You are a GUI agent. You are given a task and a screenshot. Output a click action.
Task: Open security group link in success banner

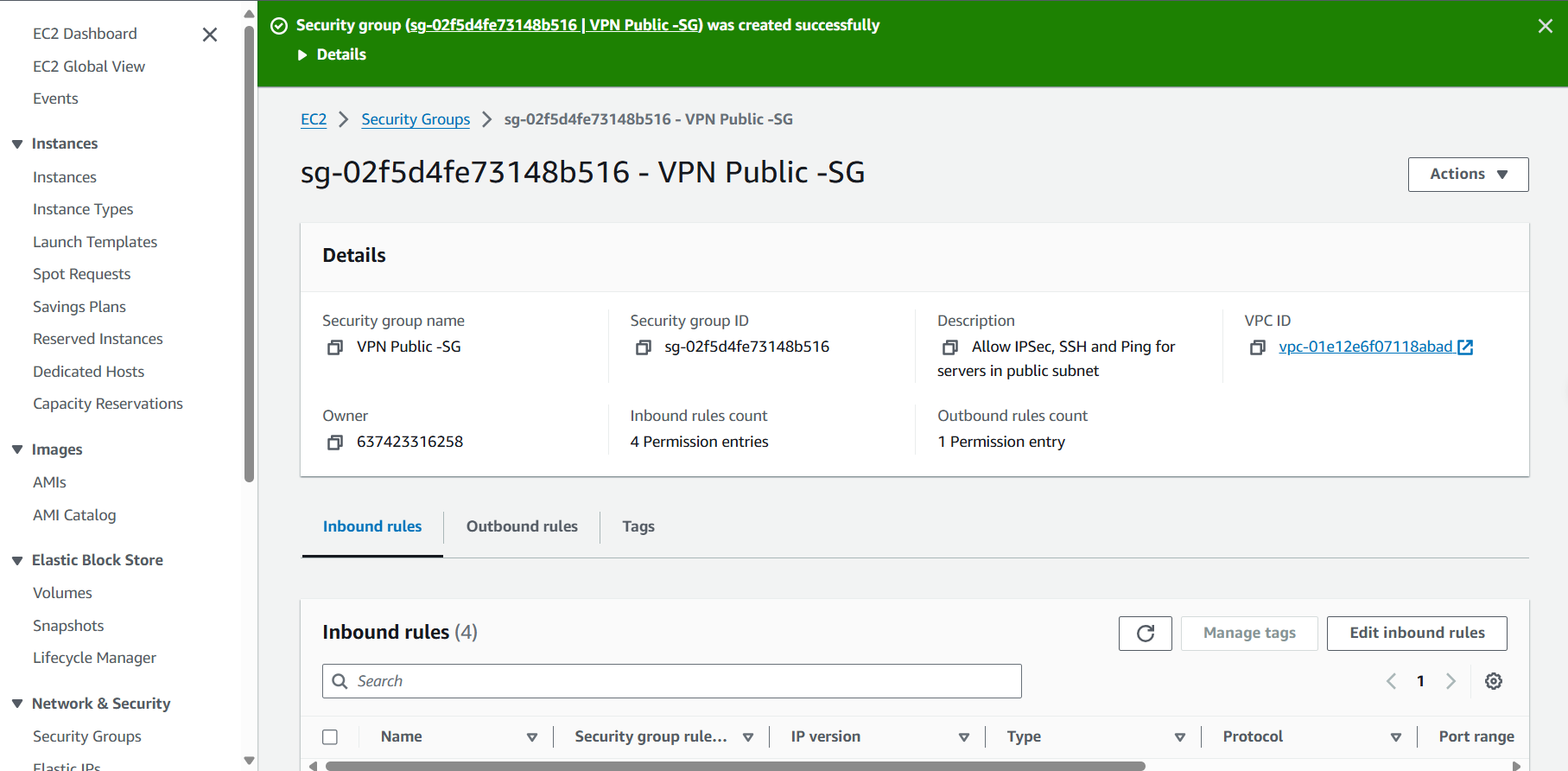553,25
